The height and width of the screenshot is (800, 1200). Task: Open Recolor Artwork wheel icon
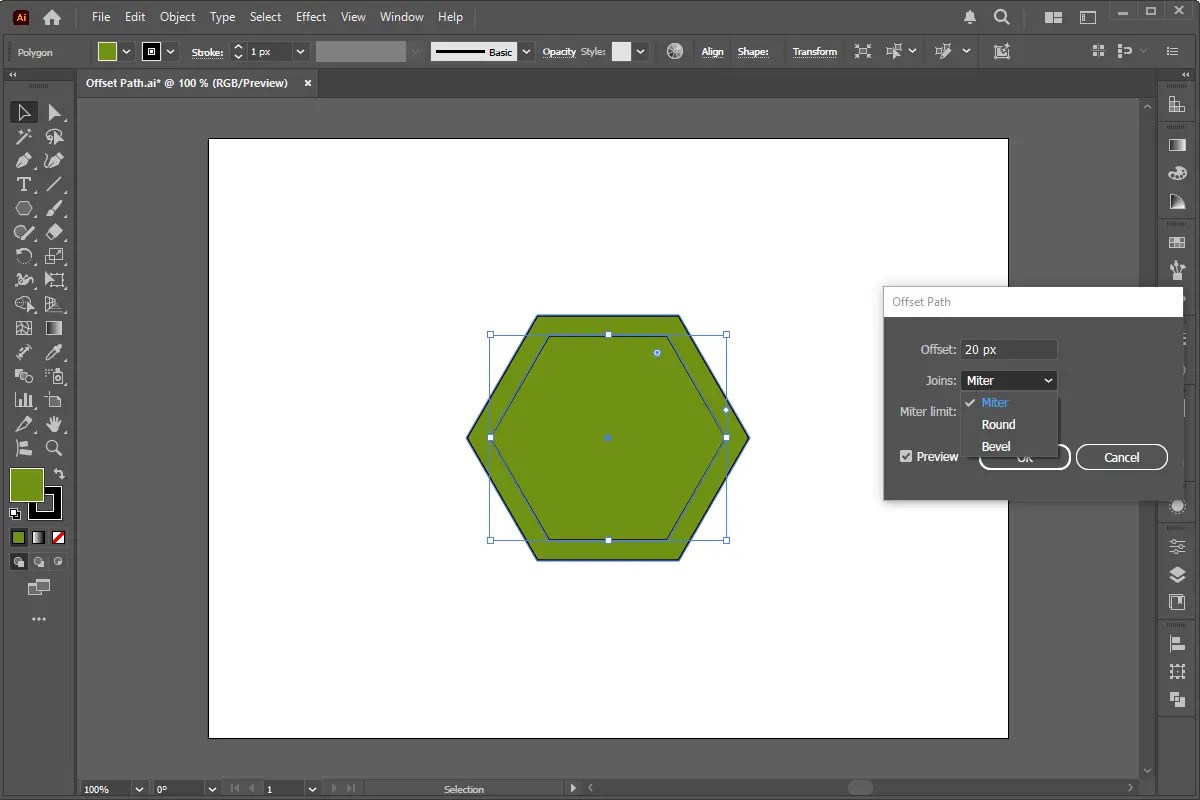coord(675,52)
